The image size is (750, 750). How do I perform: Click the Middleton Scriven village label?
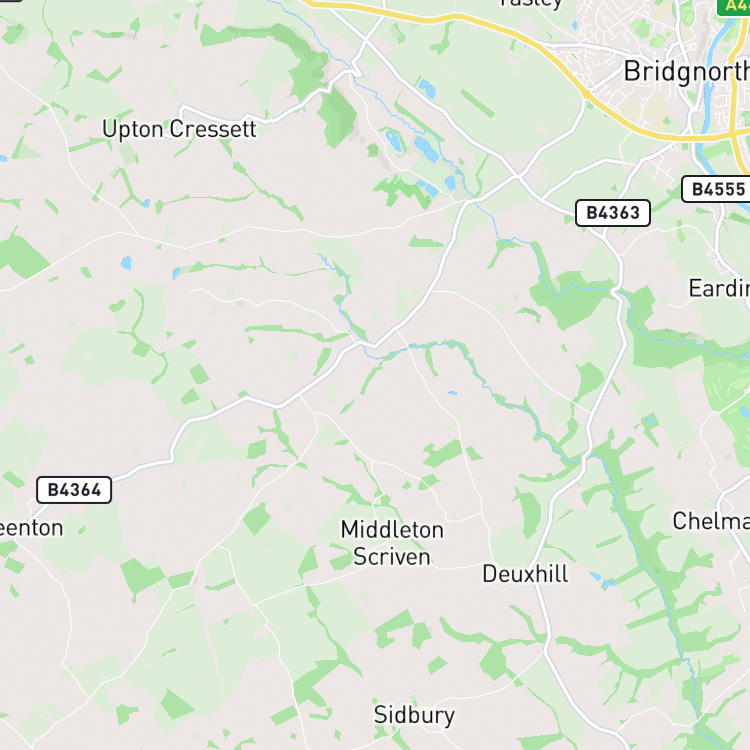point(392,543)
